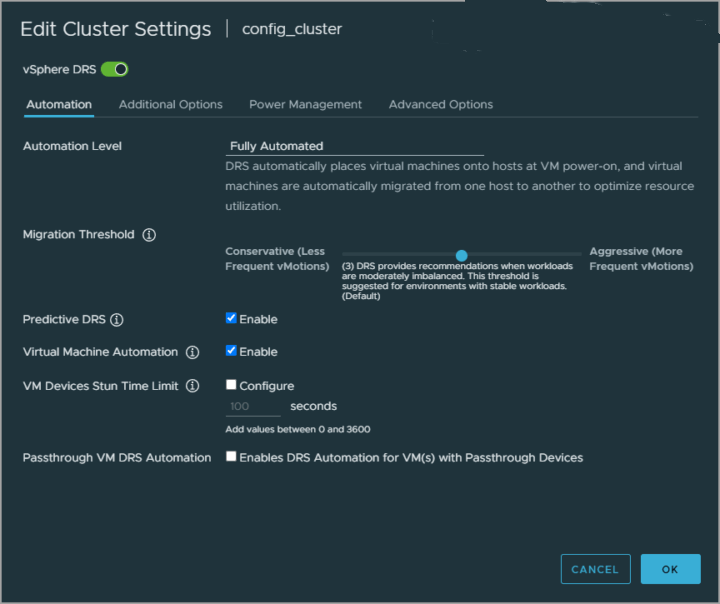Toggle the vSphere DRS switch

click(114, 69)
